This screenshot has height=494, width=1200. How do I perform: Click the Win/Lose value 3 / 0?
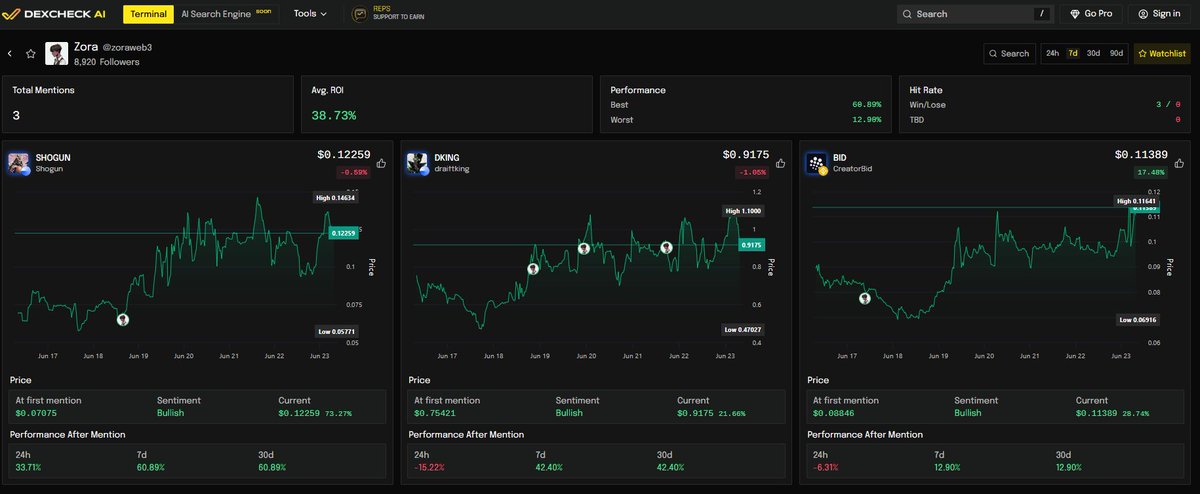[x=1169, y=104]
